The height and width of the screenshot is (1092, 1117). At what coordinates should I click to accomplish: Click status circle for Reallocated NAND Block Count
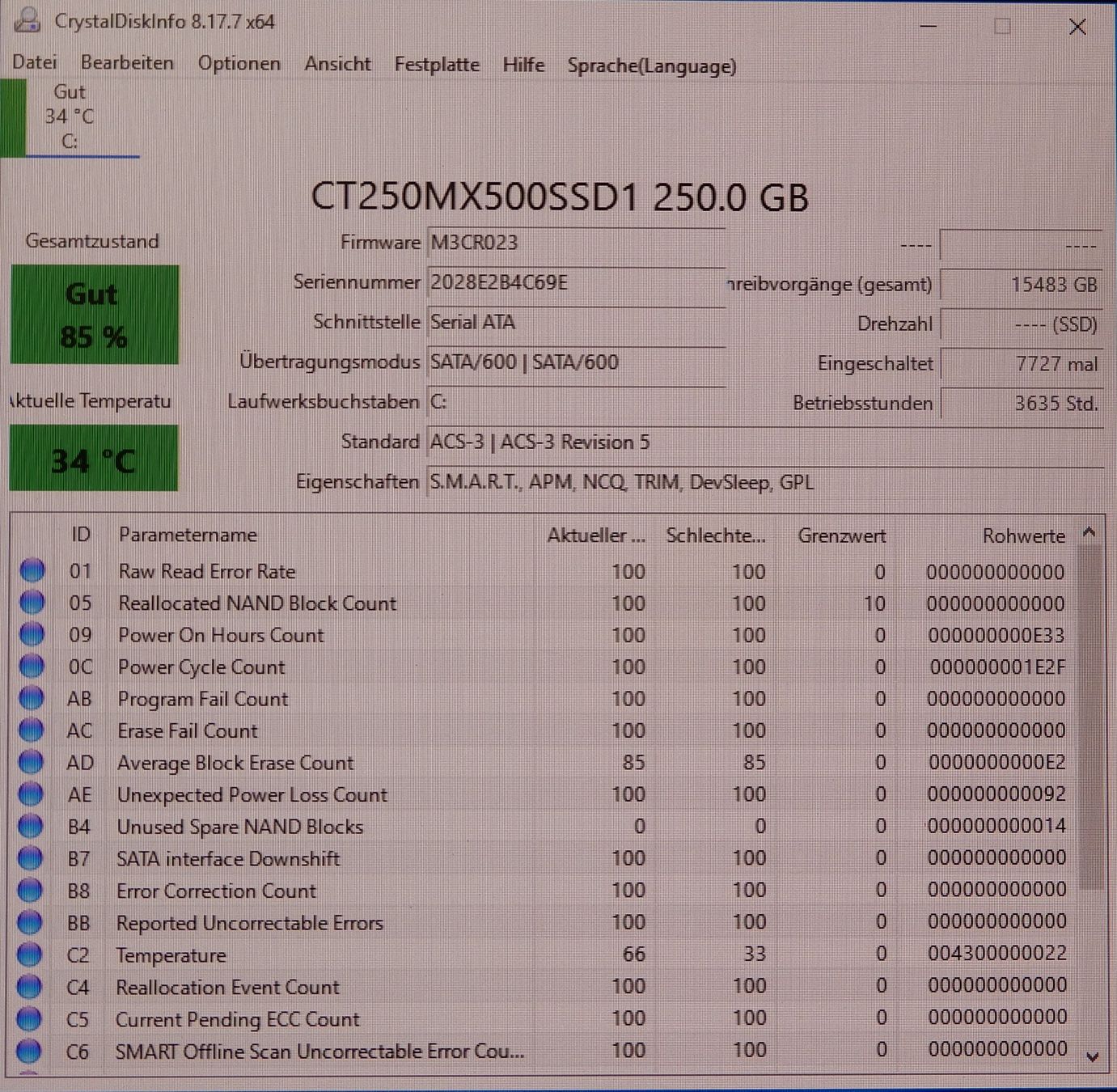[x=32, y=603]
